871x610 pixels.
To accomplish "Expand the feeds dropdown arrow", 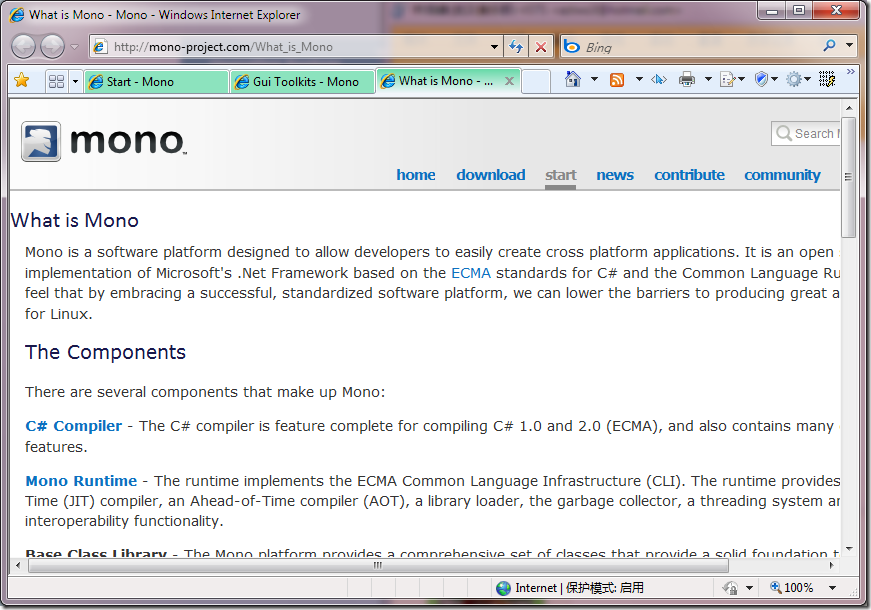I will click(x=639, y=79).
